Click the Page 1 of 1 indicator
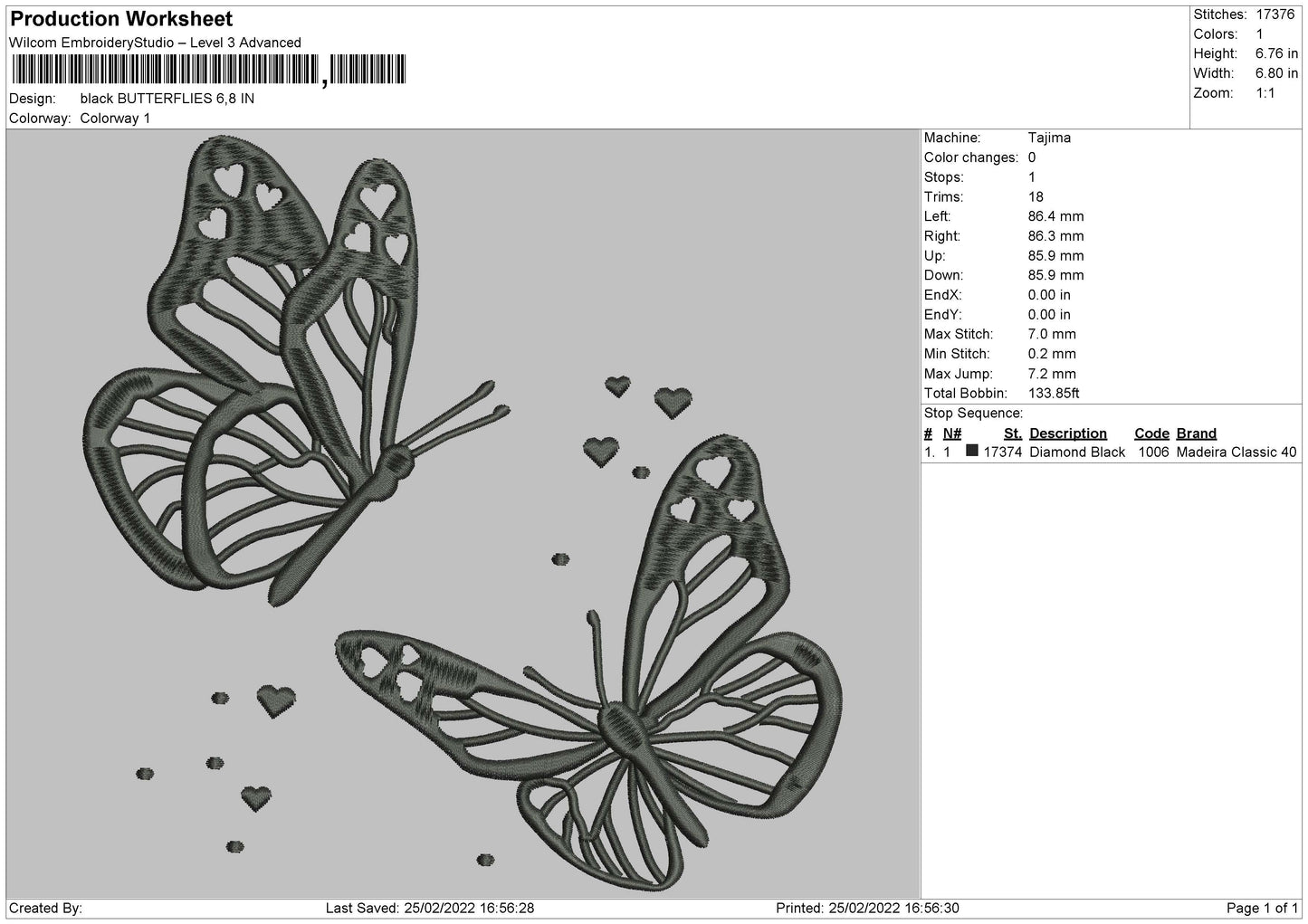 (1262, 909)
